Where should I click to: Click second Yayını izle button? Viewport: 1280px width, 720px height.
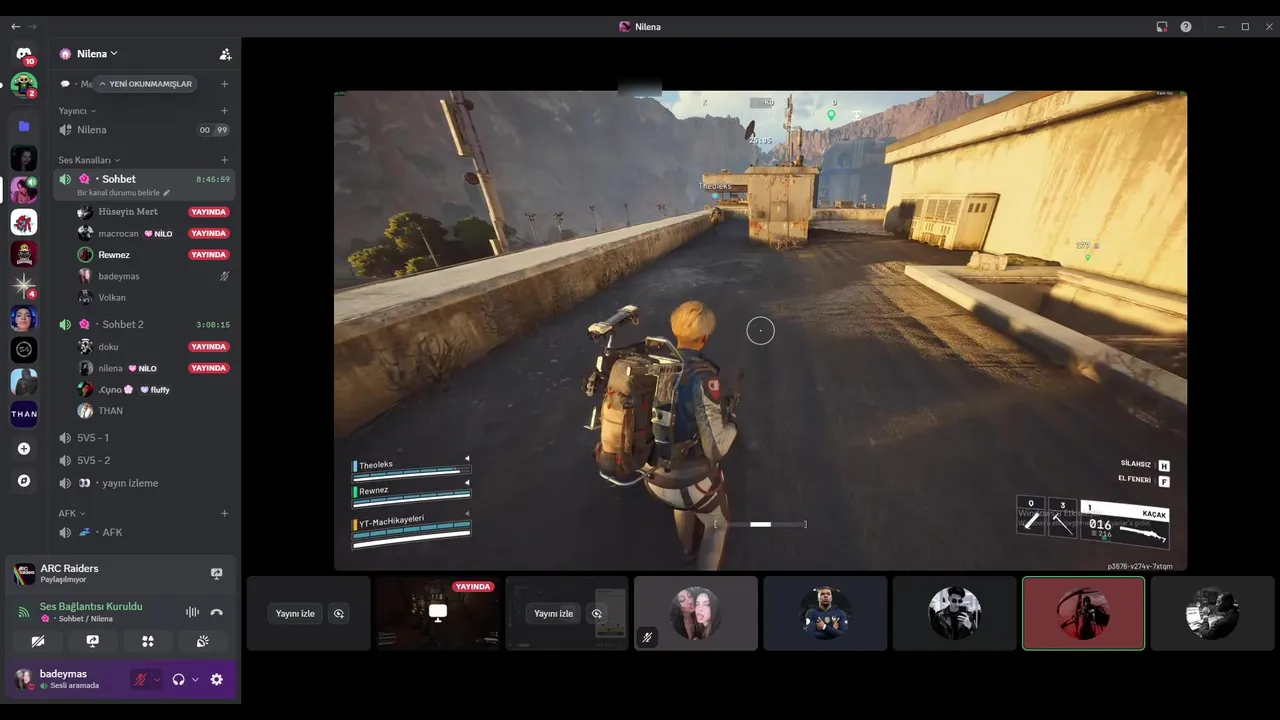[x=553, y=614]
